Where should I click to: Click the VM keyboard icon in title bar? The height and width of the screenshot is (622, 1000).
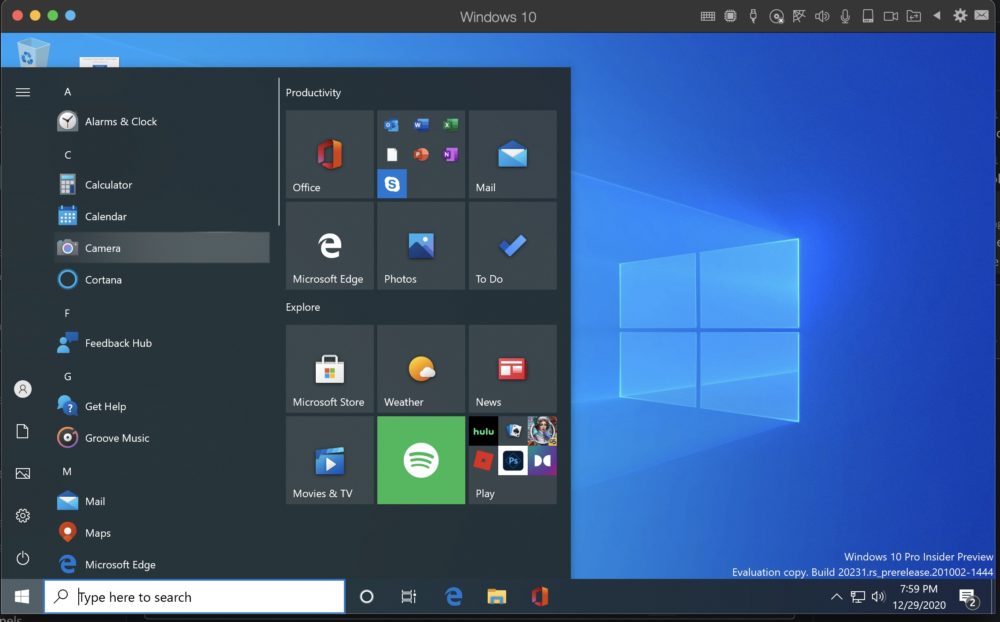click(x=708, y=16)
